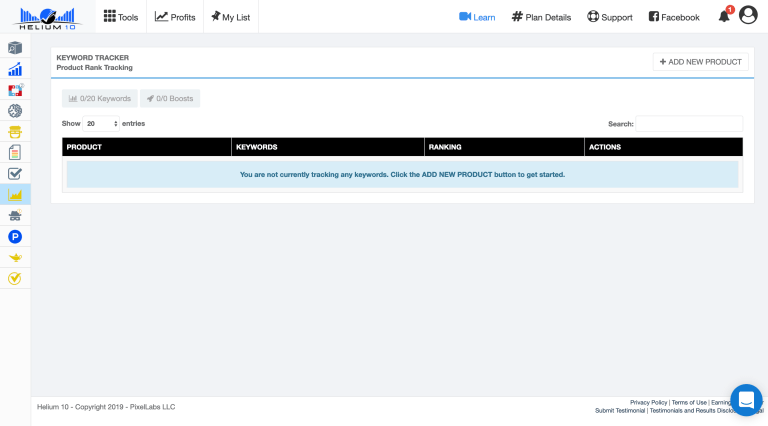Click the KEYWORD TRACKER heading
Image resolution: width=768 pixels, height=426 pixels.
pyautogui.click(x=93, y=58)
